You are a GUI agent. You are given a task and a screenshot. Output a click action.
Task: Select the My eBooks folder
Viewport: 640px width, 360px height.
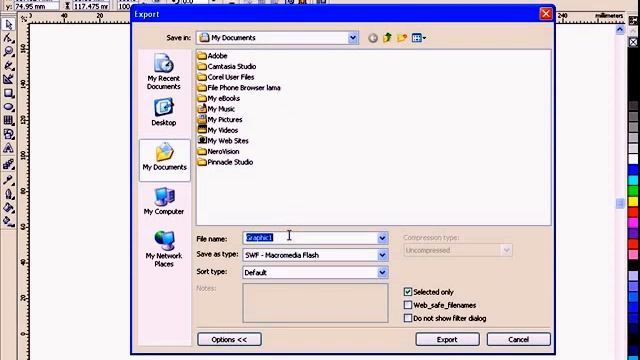(x=219, y=98)
